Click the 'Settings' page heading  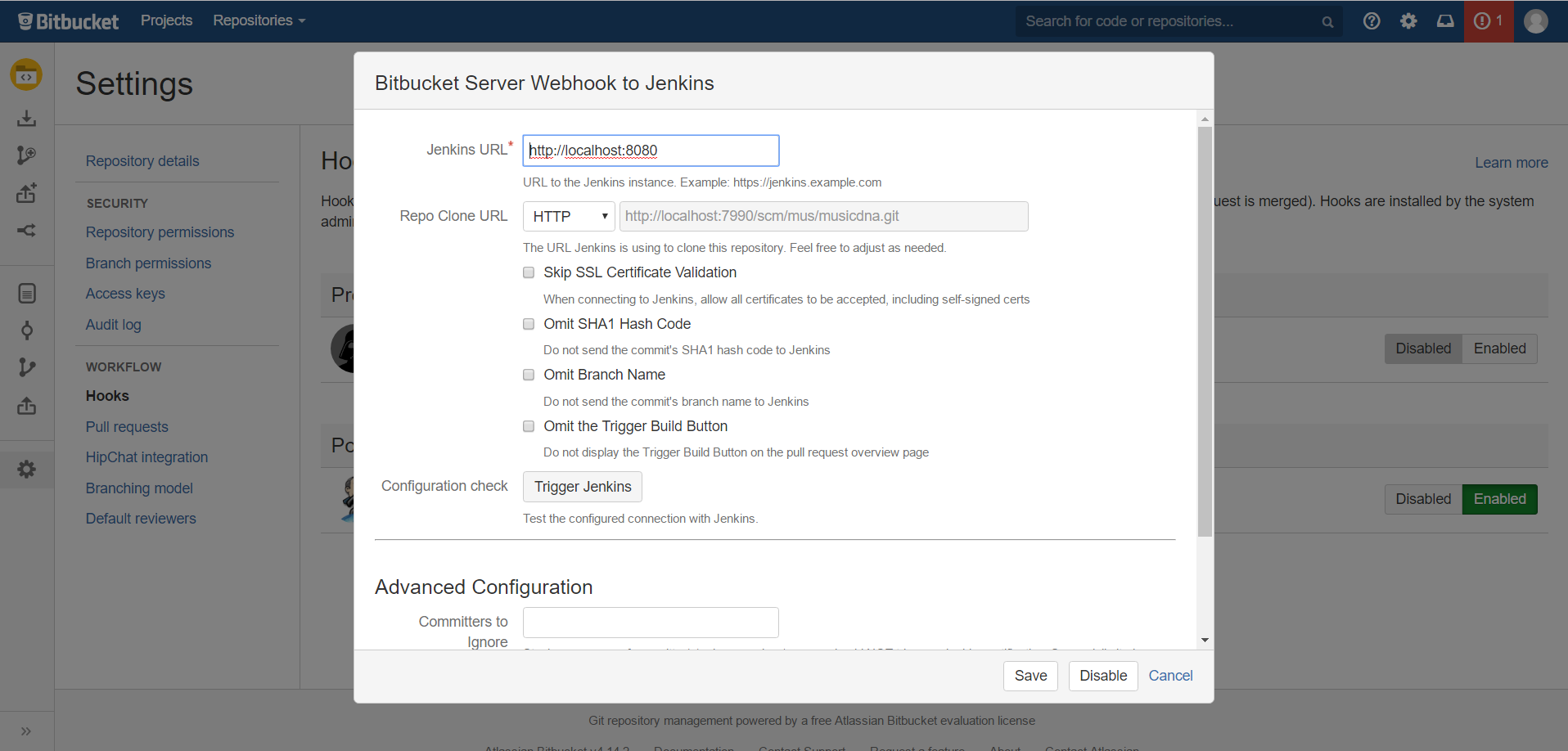[x=134, y=83]
